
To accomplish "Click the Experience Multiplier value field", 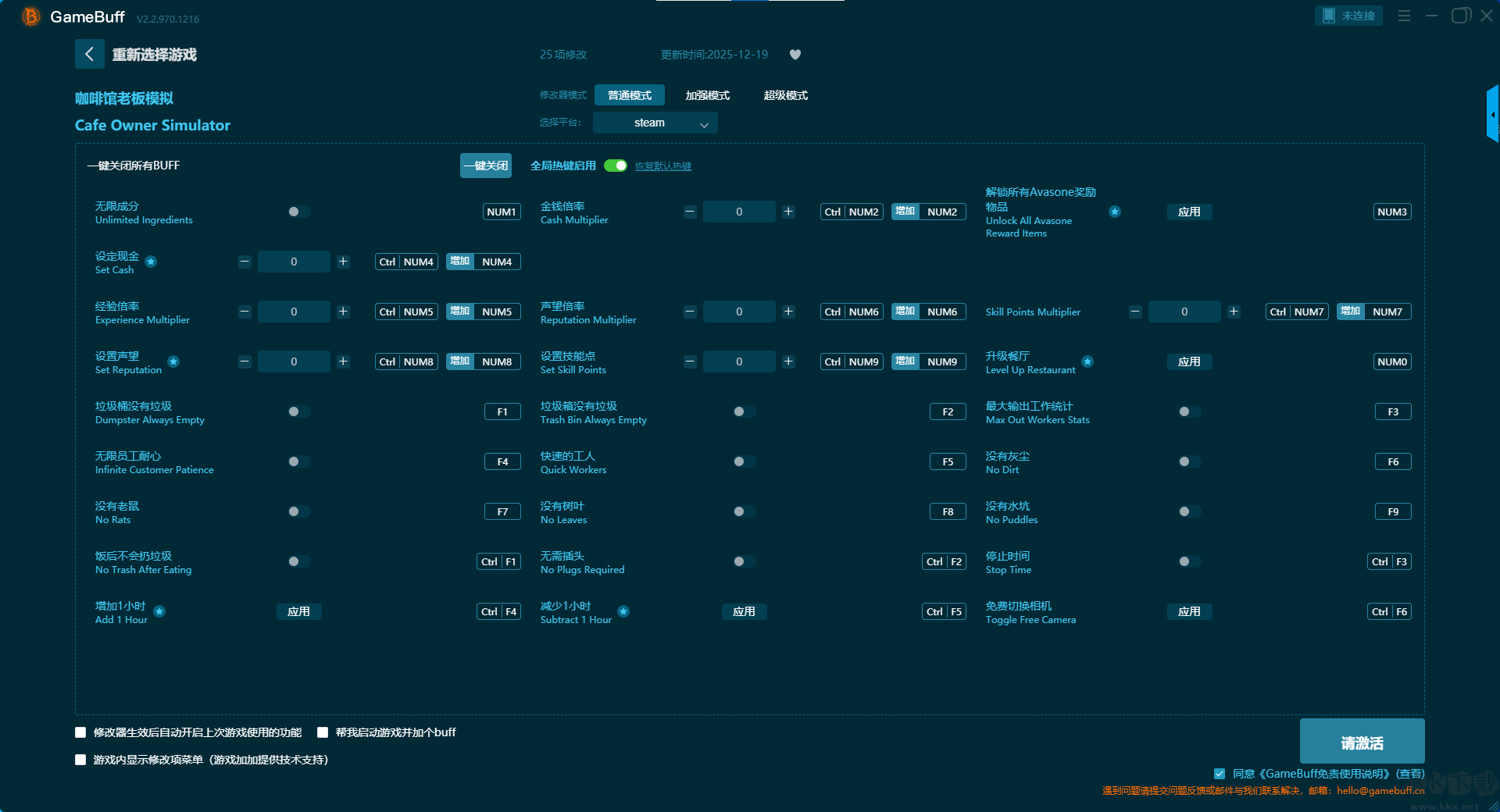I will pos(294,312).
